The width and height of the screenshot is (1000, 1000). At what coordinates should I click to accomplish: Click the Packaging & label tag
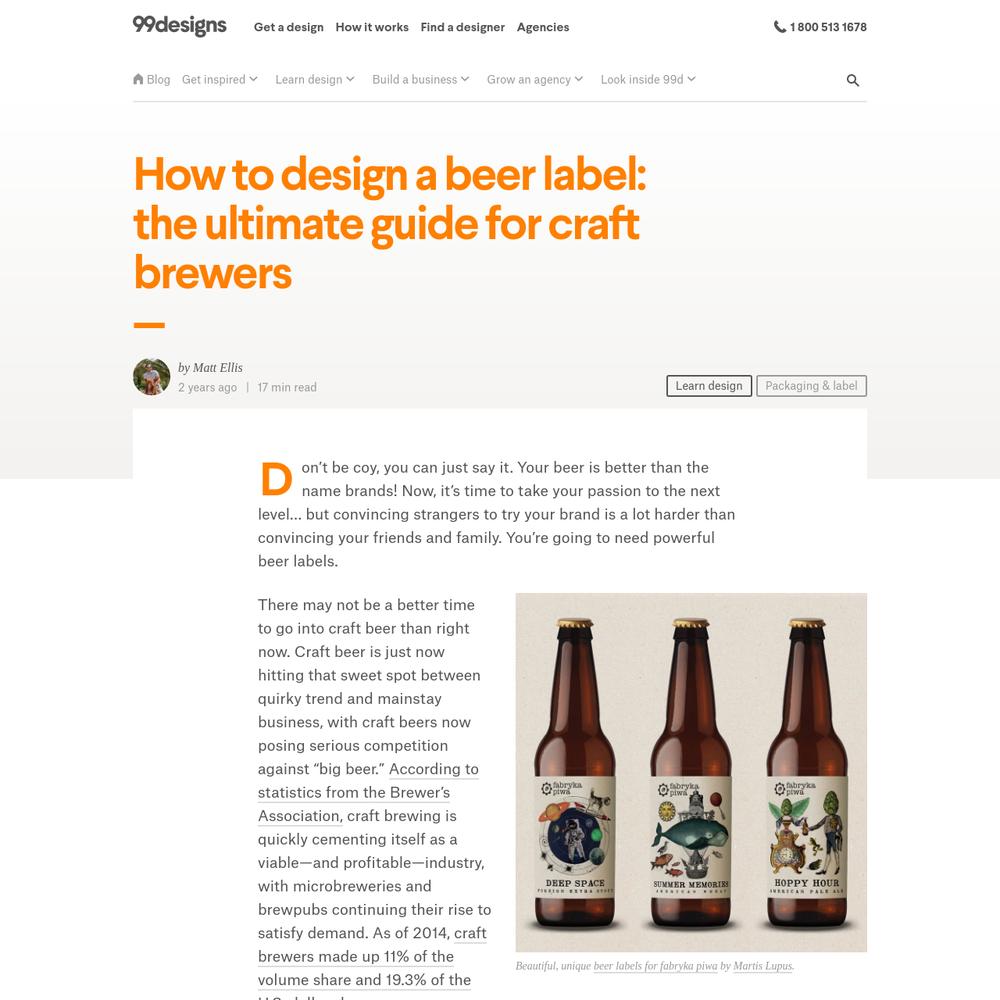pyautogui.click(x=811, y=386)
